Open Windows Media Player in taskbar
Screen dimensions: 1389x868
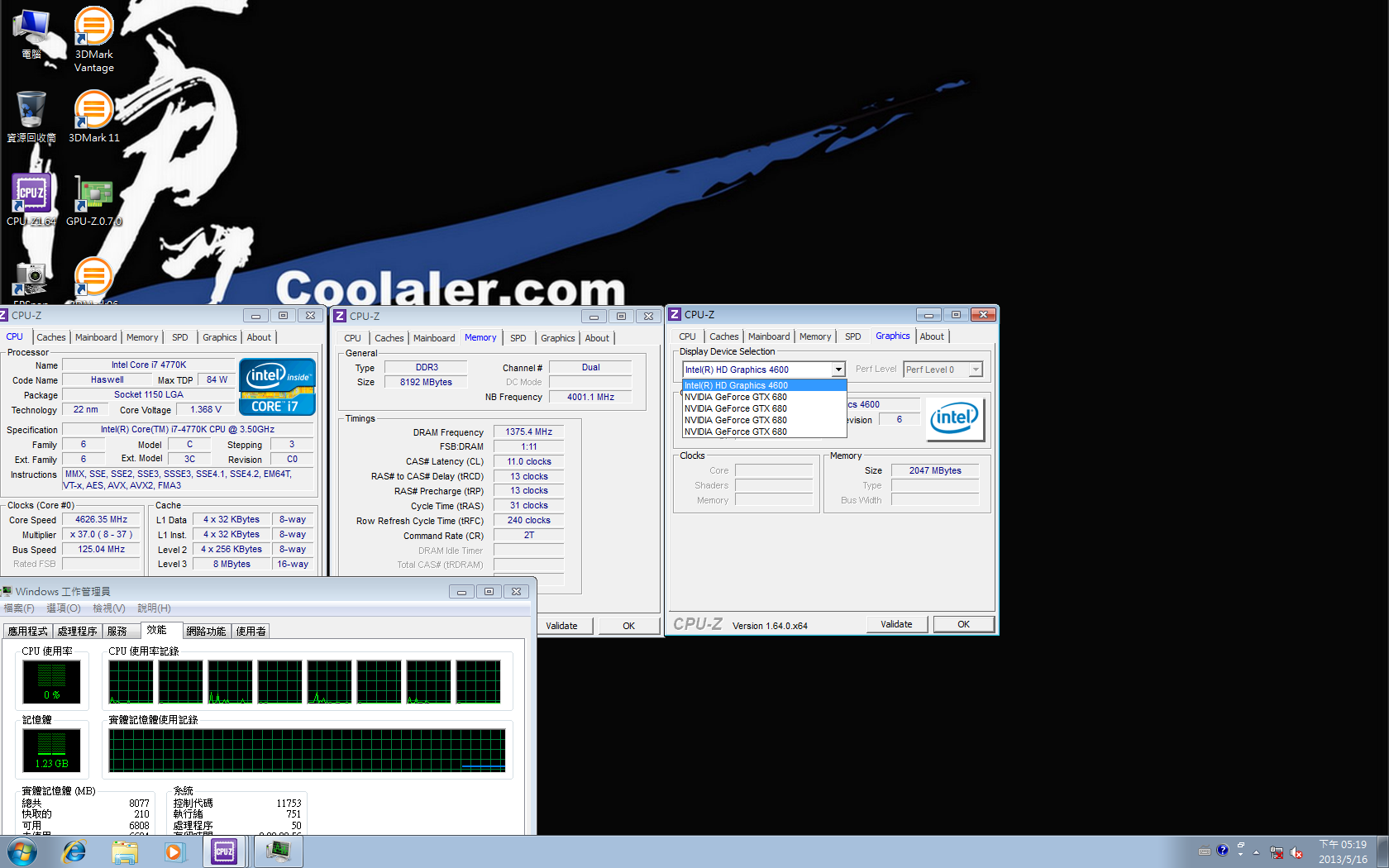coord(174,851)
